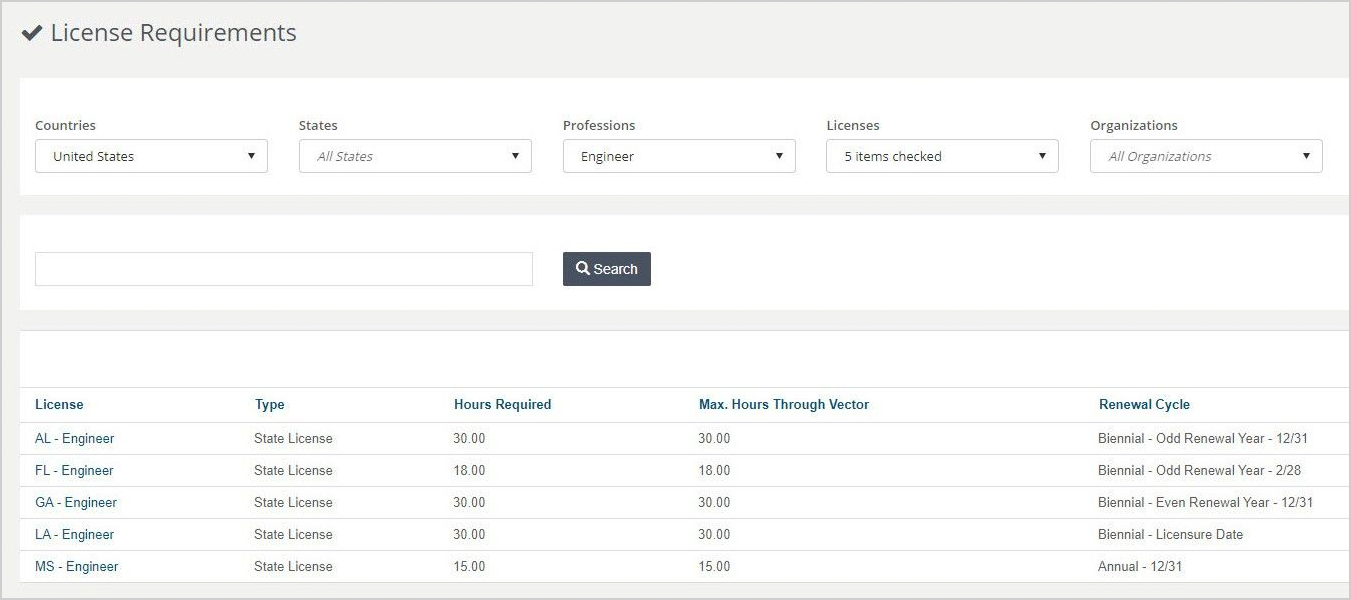Viewport: 1351px width, 600px height.
Task: Open the Countries dropdown showing United States
Action: point(151,156)
